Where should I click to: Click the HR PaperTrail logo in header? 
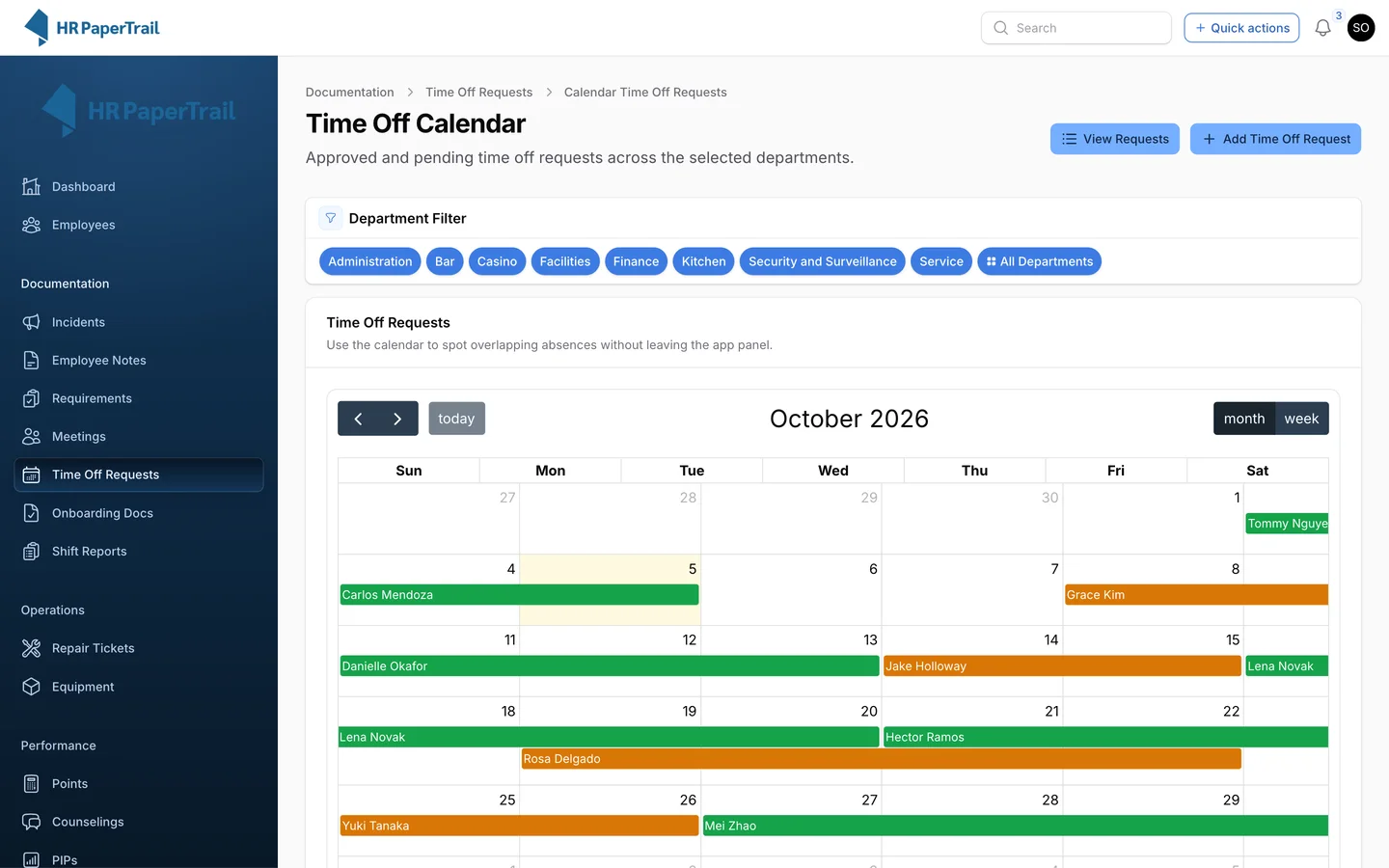pyautogui.click(x=92, y=28)
